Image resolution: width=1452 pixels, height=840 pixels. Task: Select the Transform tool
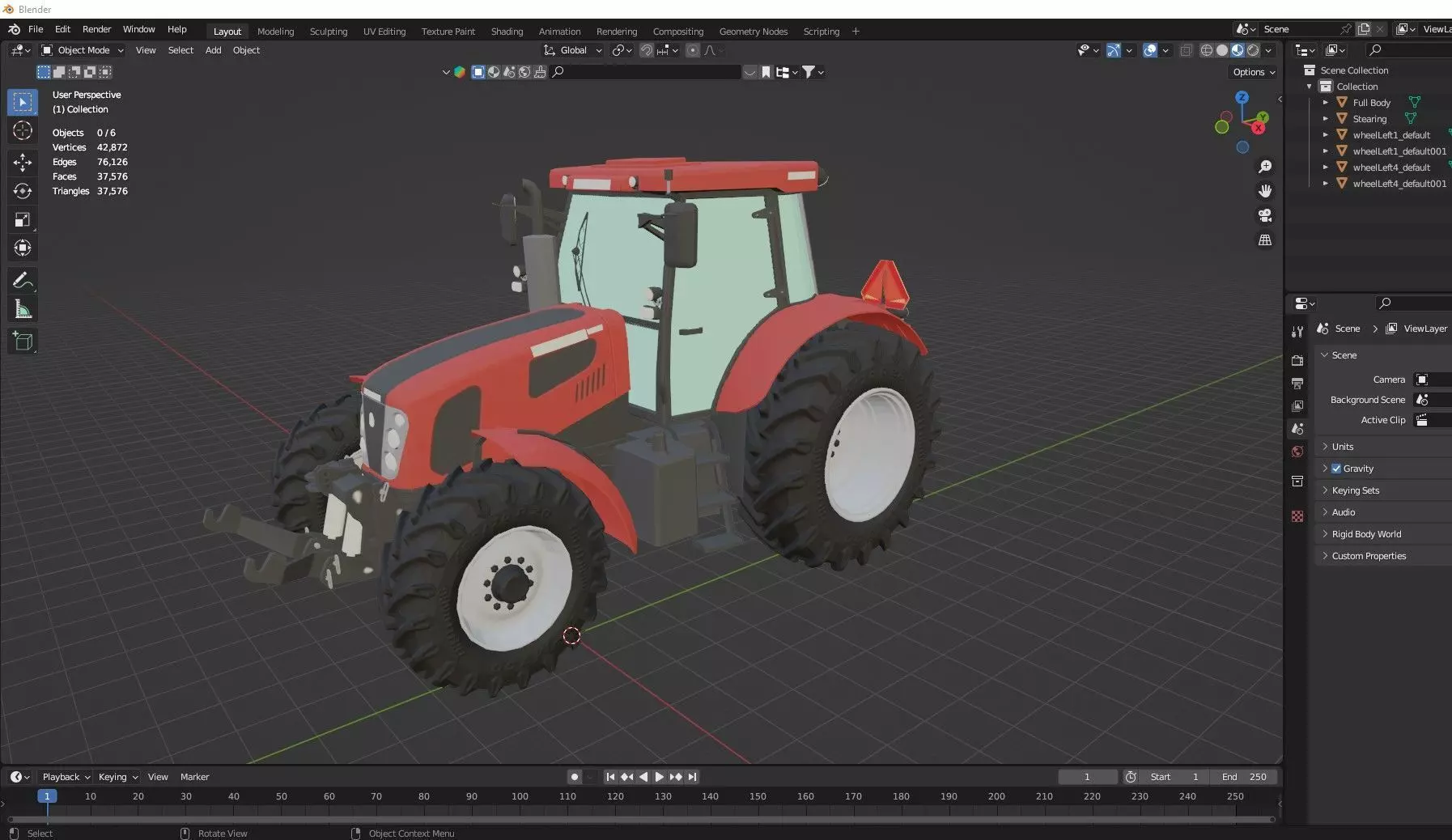tap(23, 248)
